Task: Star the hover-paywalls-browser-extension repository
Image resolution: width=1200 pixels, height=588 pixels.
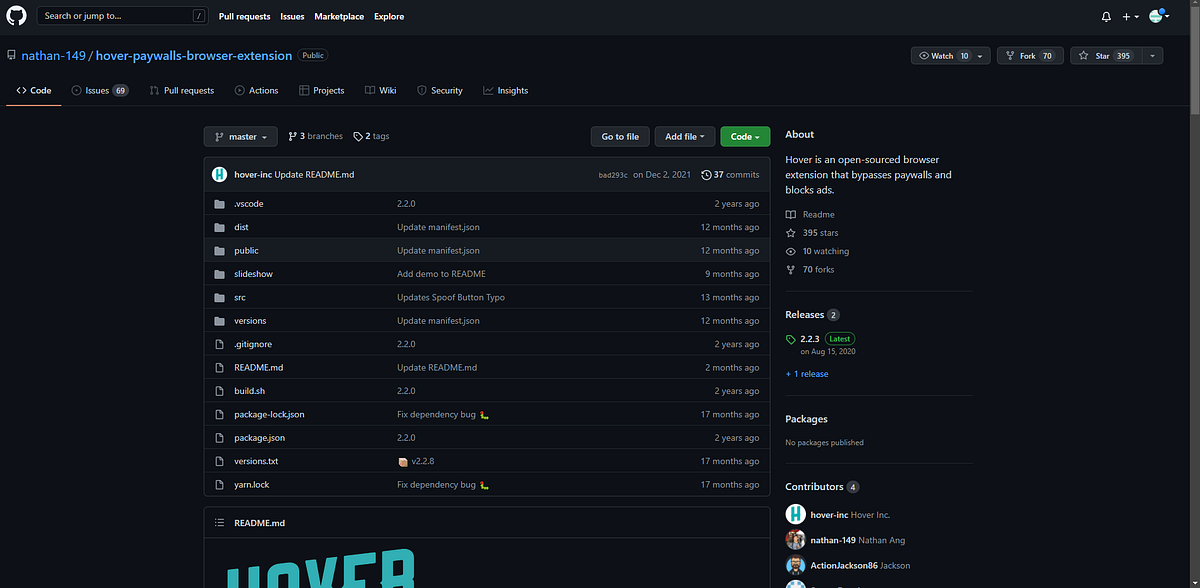Action: (x=1106, y=55)
